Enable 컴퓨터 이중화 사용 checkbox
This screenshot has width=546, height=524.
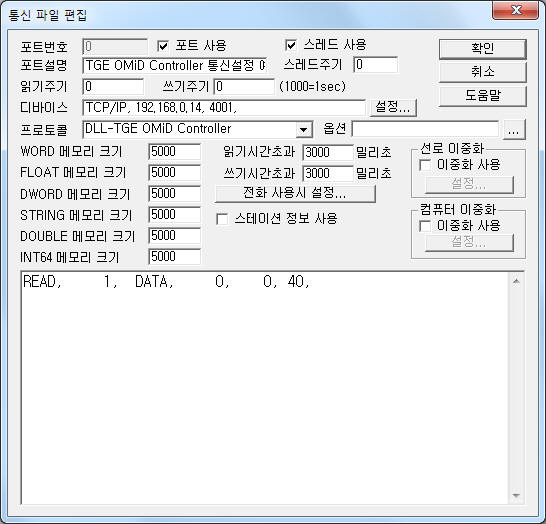425,226
